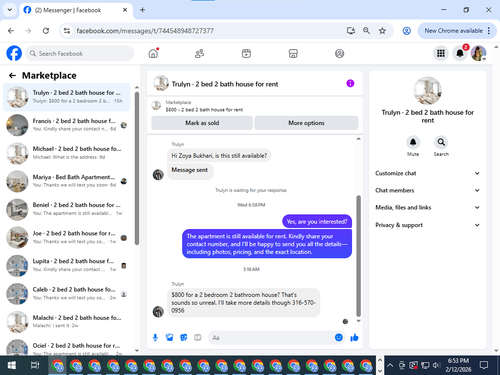500x375 pixels.
Task: Go back with Marketplace back arrow
Action: point(12,76)
